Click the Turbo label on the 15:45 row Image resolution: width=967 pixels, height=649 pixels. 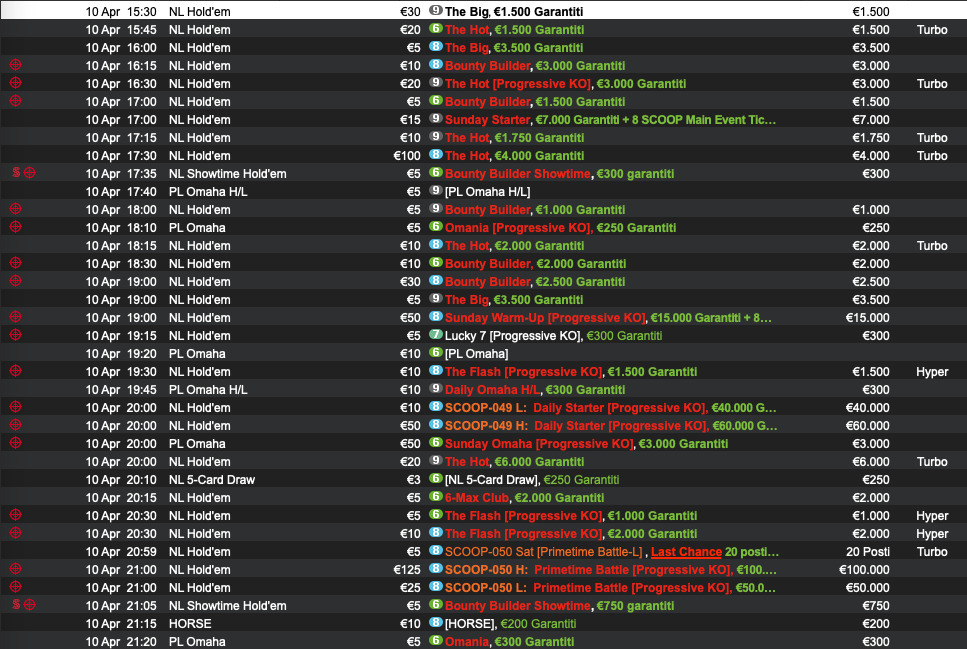pyautogui.click(x=932, y=30)
